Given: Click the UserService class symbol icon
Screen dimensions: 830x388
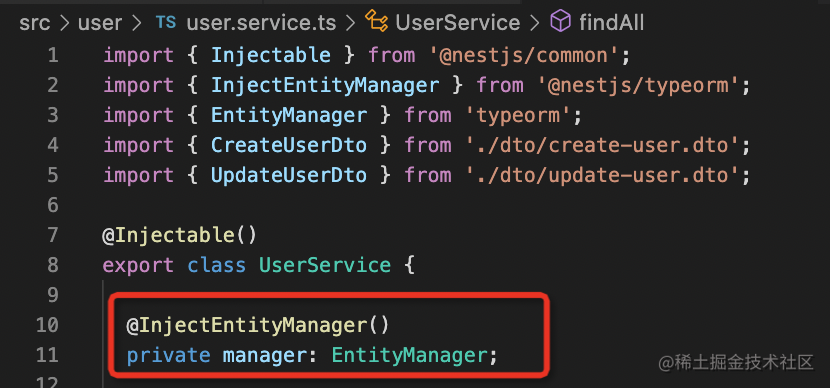Looking at the screenshot, I should point(377,22).
